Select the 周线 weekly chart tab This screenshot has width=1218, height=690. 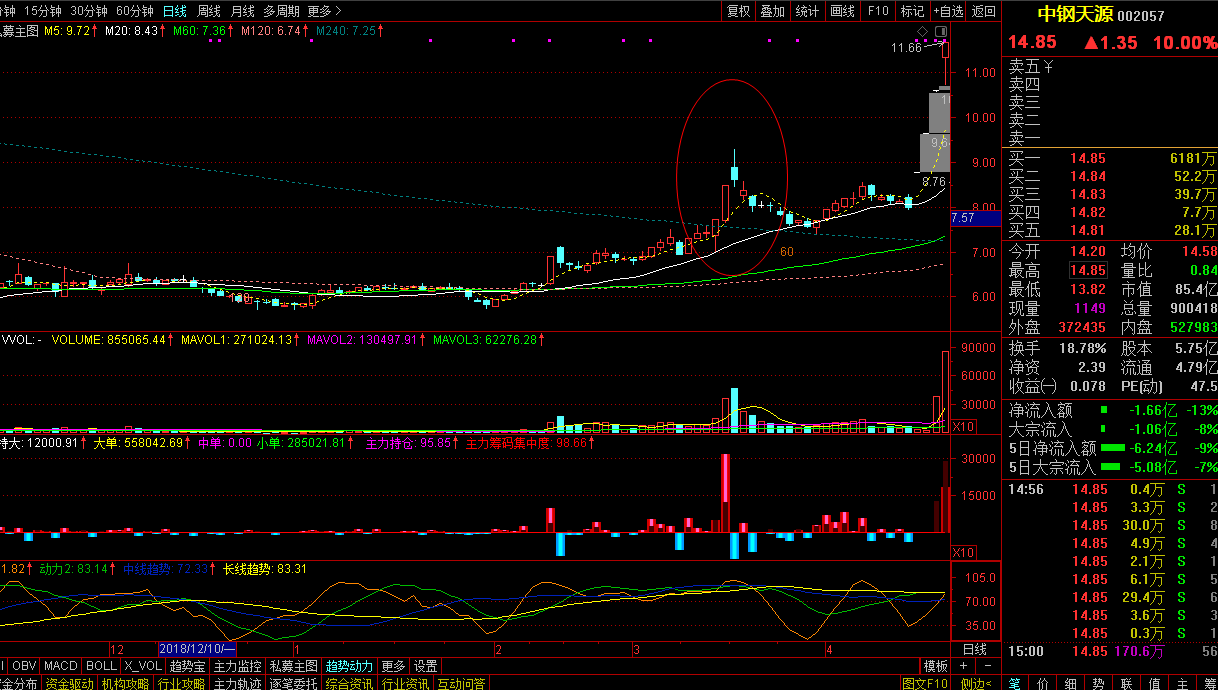pyautogui.click(x=209, y=11)
